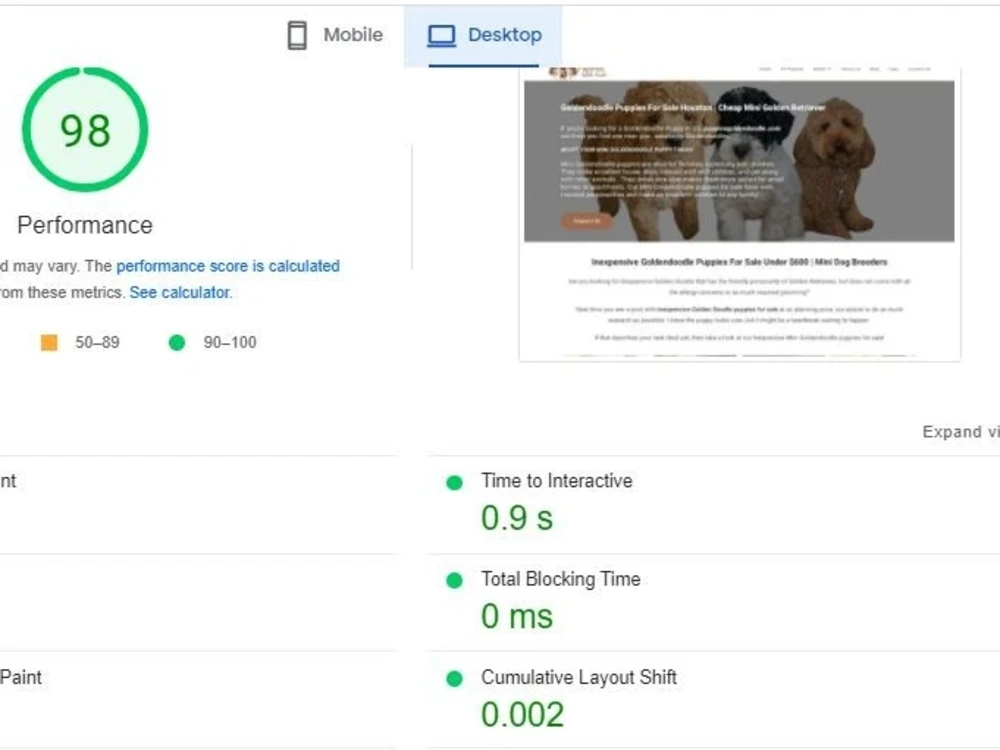Open the 'See calculator' link
The image size is (1000, 750).
pos(180,293)
